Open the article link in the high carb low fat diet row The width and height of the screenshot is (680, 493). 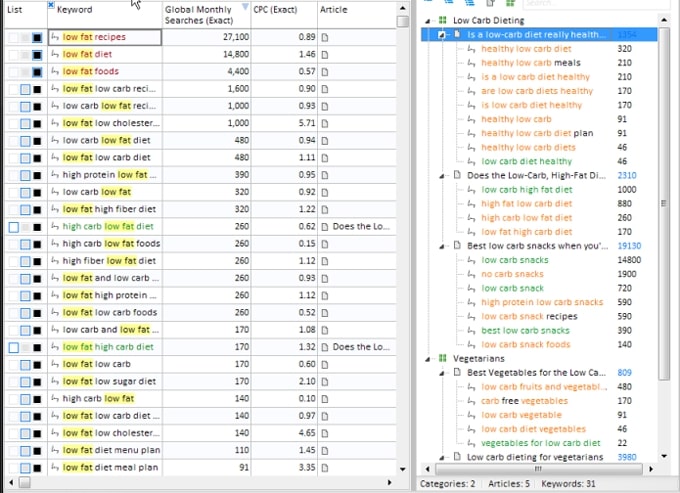tap(361, 226)
